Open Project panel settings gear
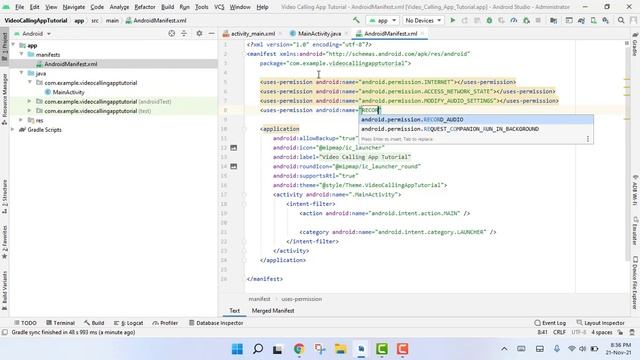This screenshot has width=640, height=360. tap(199, 33)
